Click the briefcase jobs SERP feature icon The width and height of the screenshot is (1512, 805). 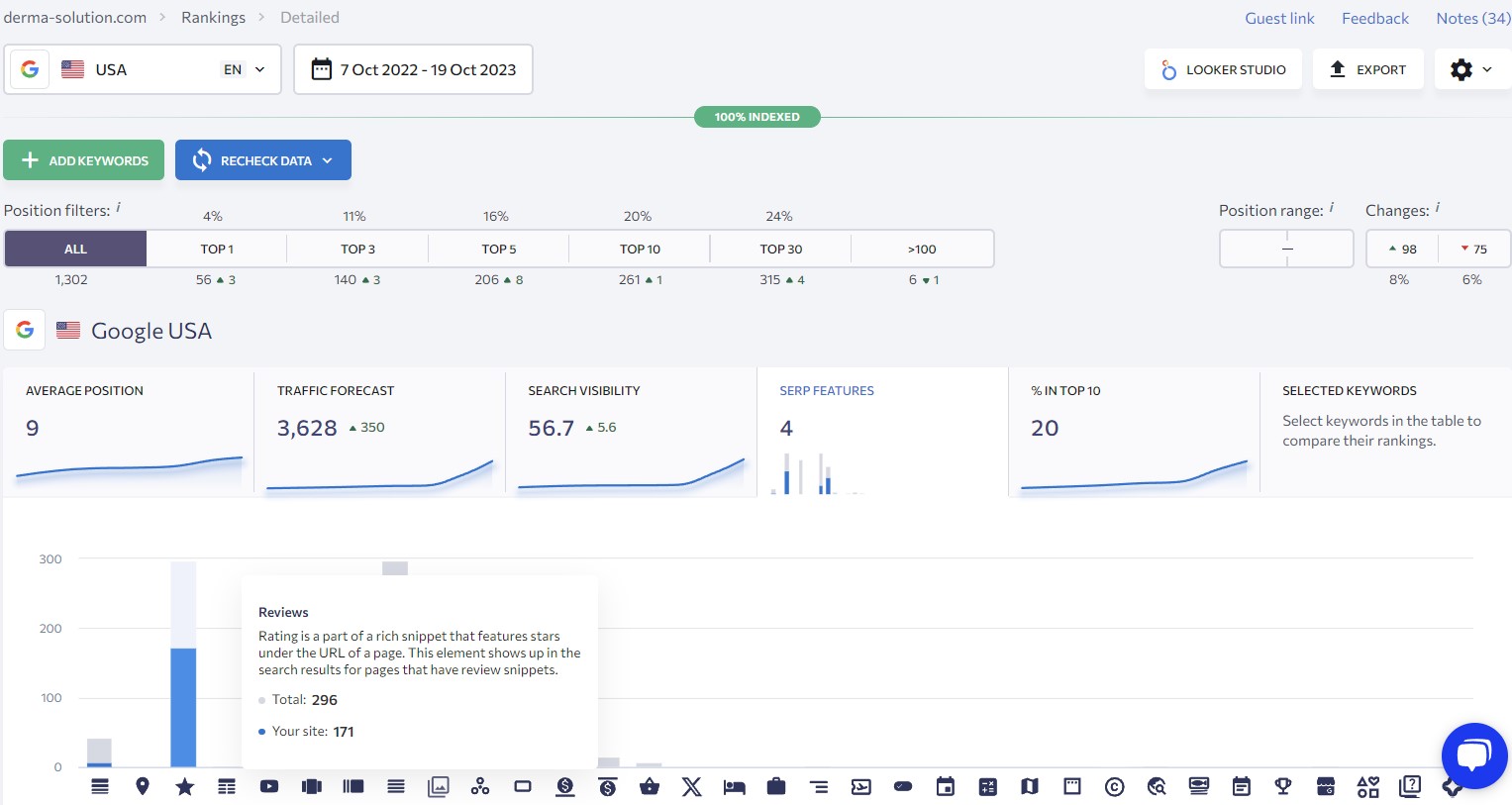click(776, 786)
